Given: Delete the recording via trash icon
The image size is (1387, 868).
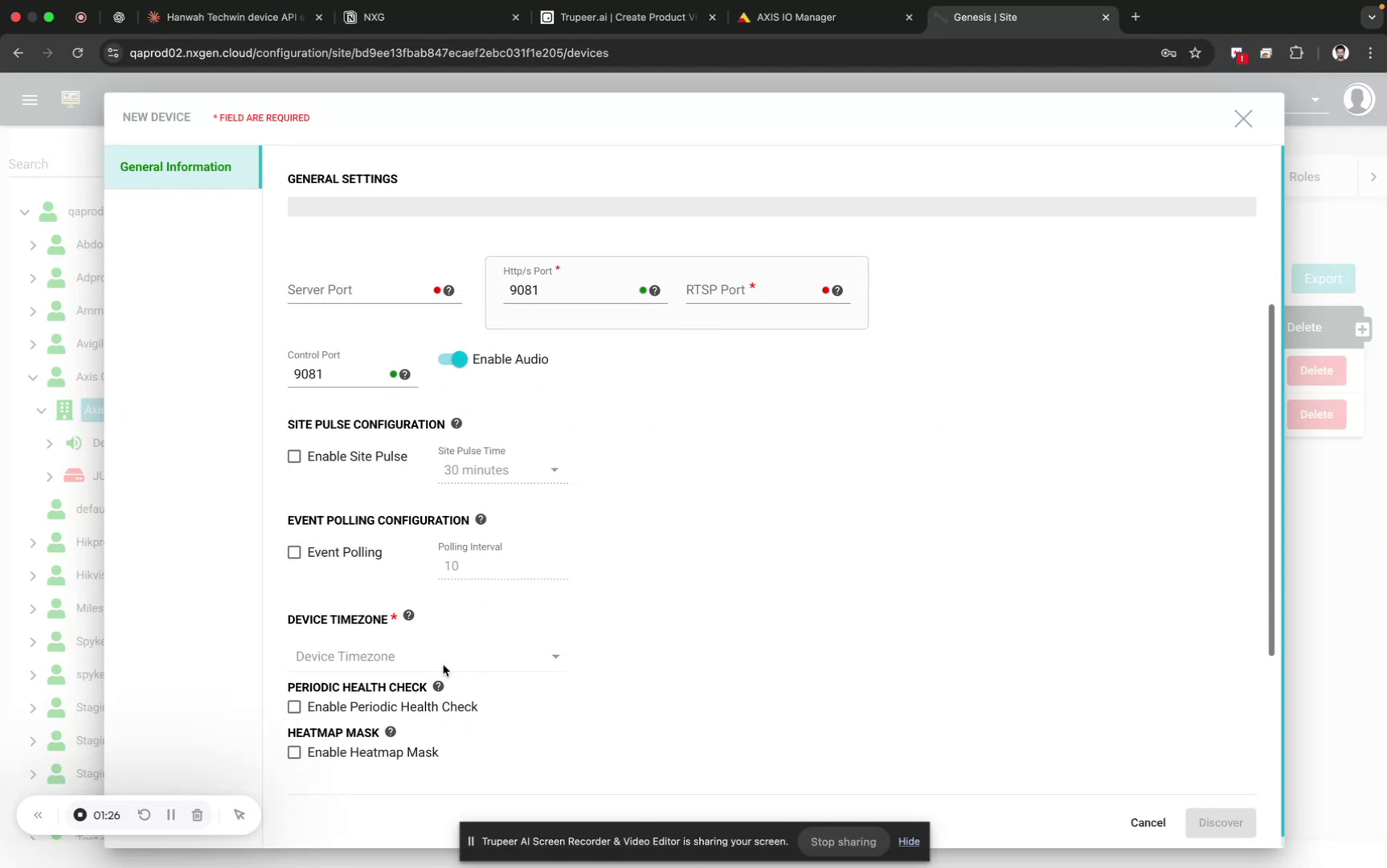Looking at the screenshot, I should click(198, 814).
